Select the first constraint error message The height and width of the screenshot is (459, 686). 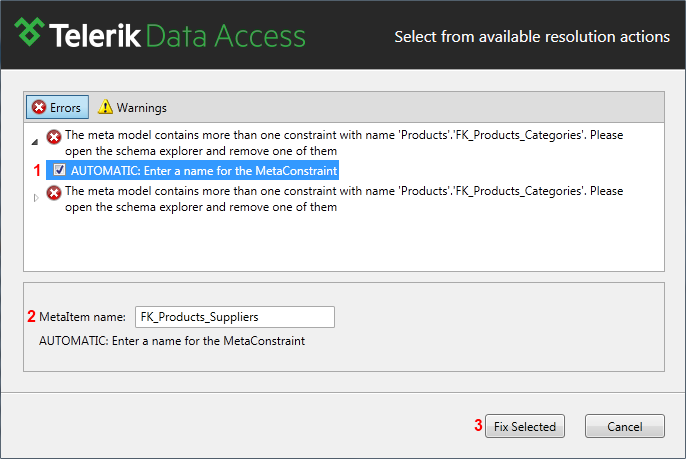tap(344, 143)
